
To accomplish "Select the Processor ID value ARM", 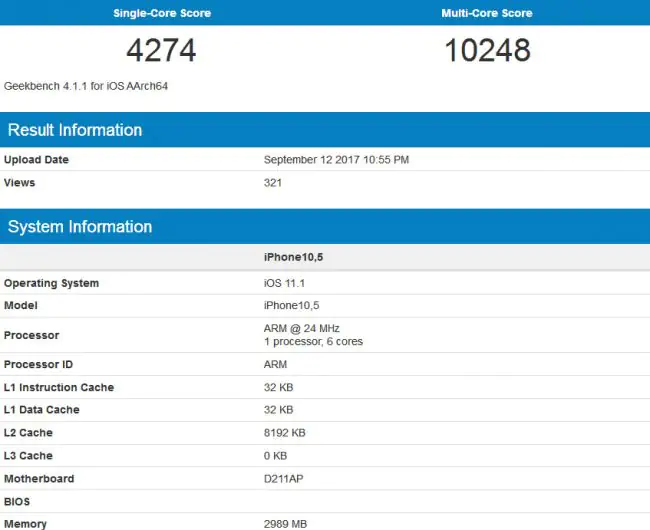I will click(x=275, y=364).
